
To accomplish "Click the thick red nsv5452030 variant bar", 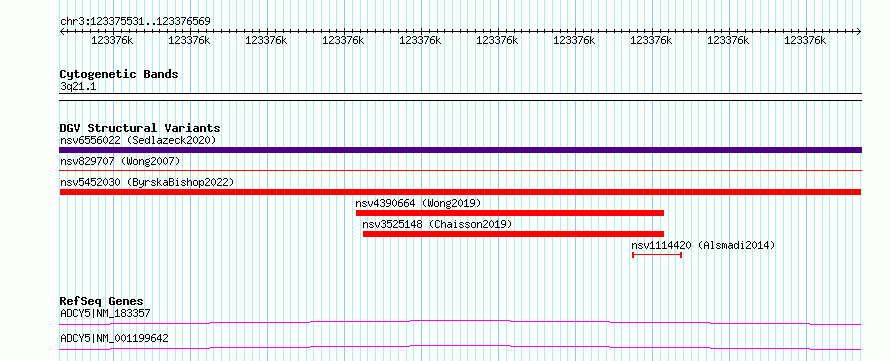I will pos(460,192).
